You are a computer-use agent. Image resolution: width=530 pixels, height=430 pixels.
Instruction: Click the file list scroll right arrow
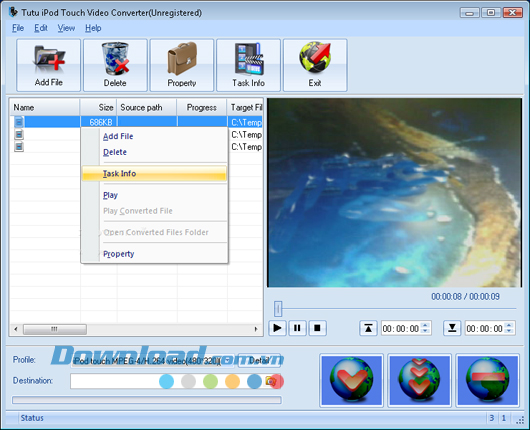256,329
